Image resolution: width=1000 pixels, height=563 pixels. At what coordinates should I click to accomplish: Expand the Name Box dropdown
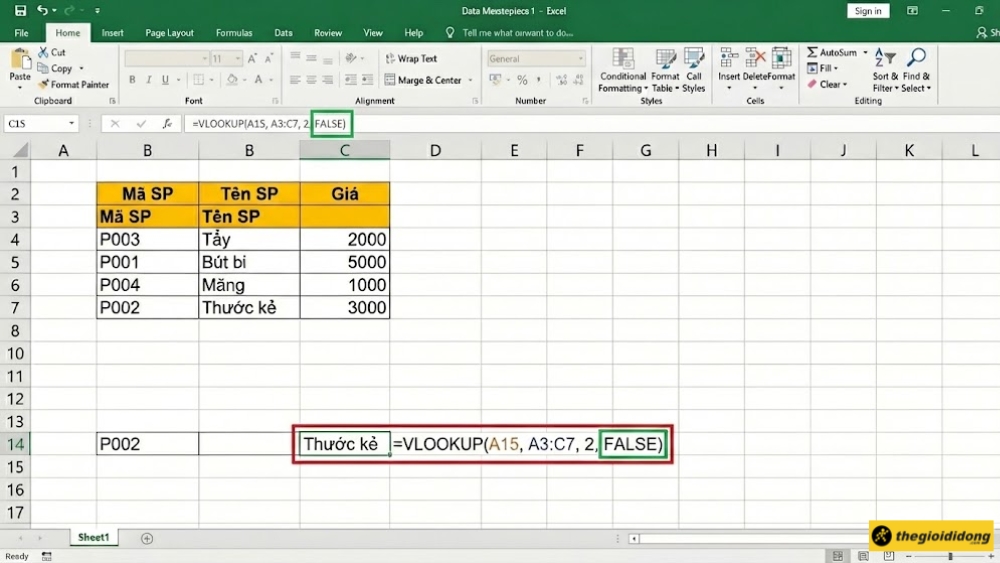tap(72, 124)
